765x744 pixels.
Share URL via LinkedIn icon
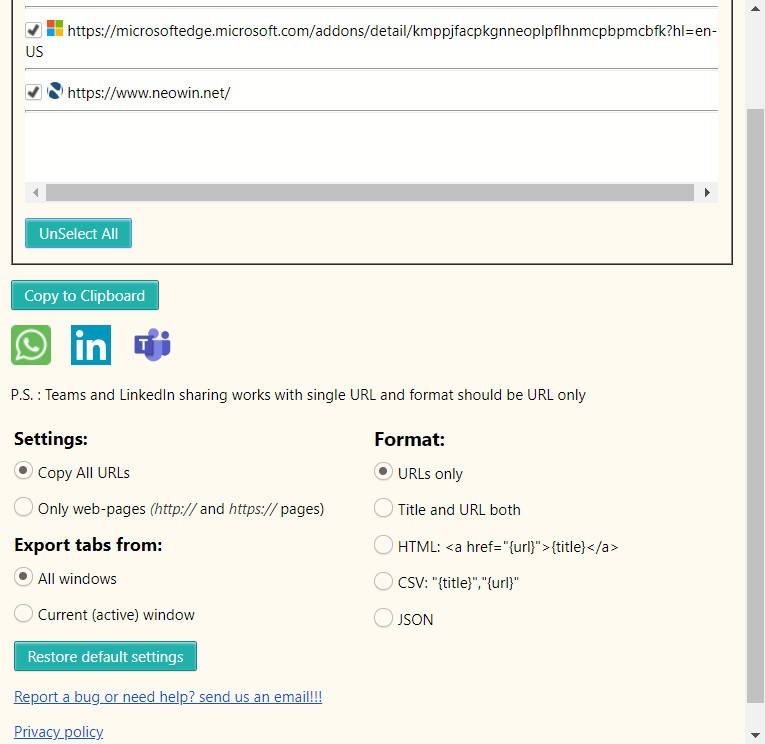(91, 345)
